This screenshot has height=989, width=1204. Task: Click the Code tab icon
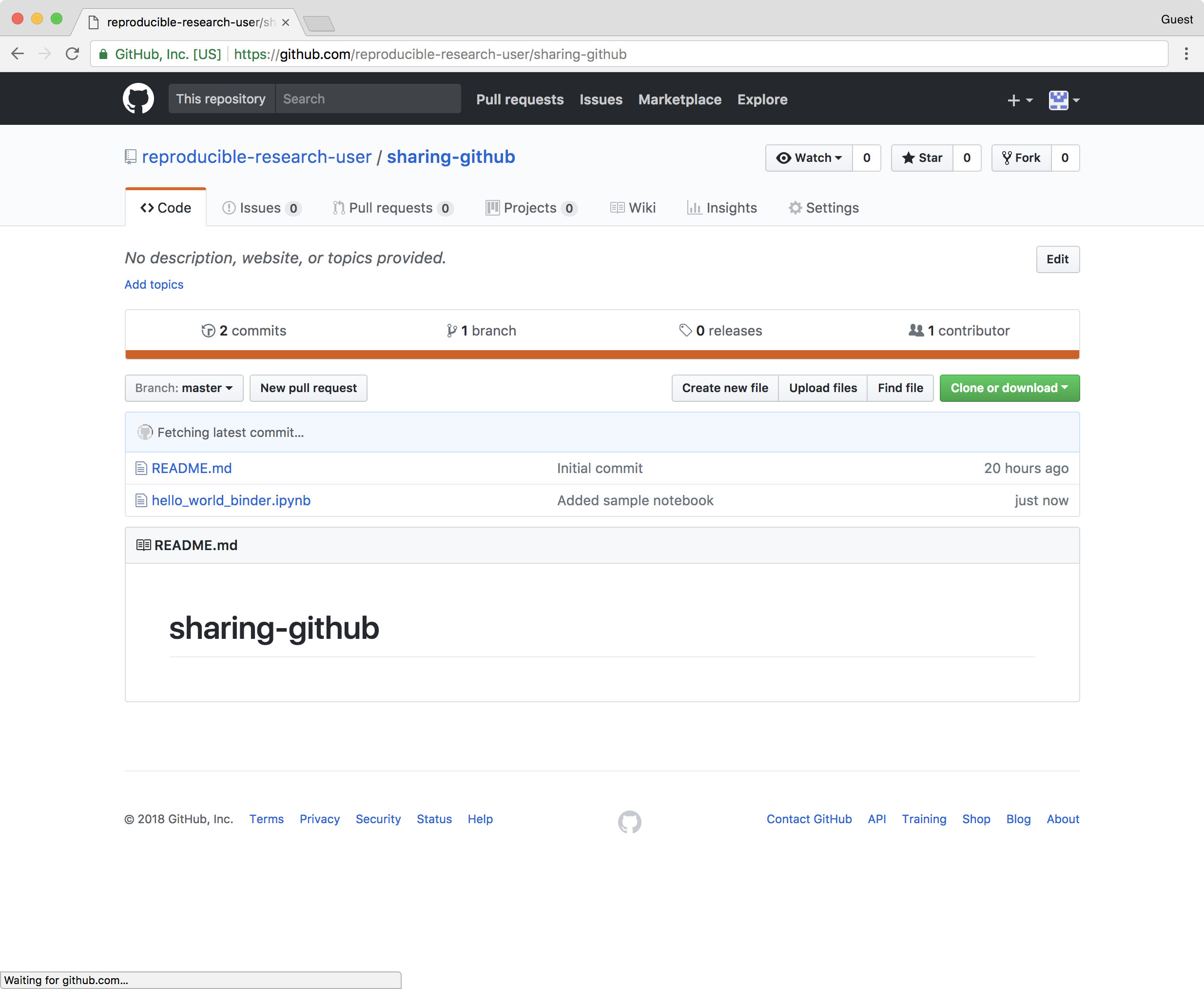click(147, 208)
